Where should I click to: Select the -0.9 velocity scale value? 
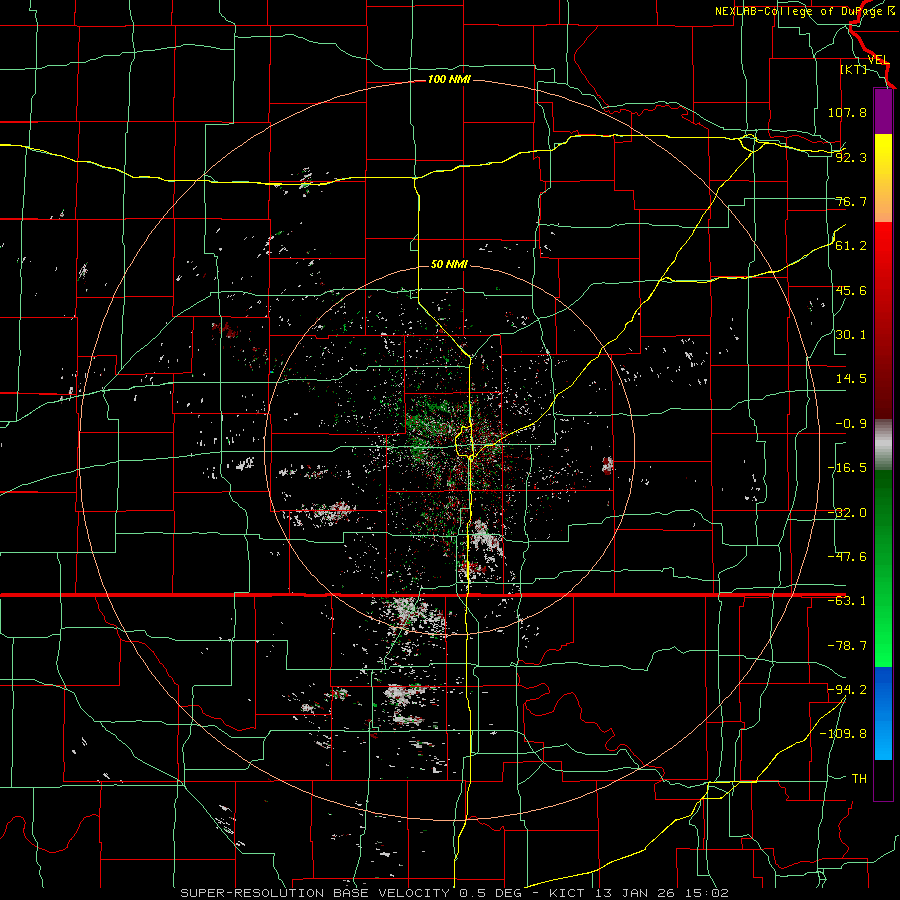coord(851,424)
